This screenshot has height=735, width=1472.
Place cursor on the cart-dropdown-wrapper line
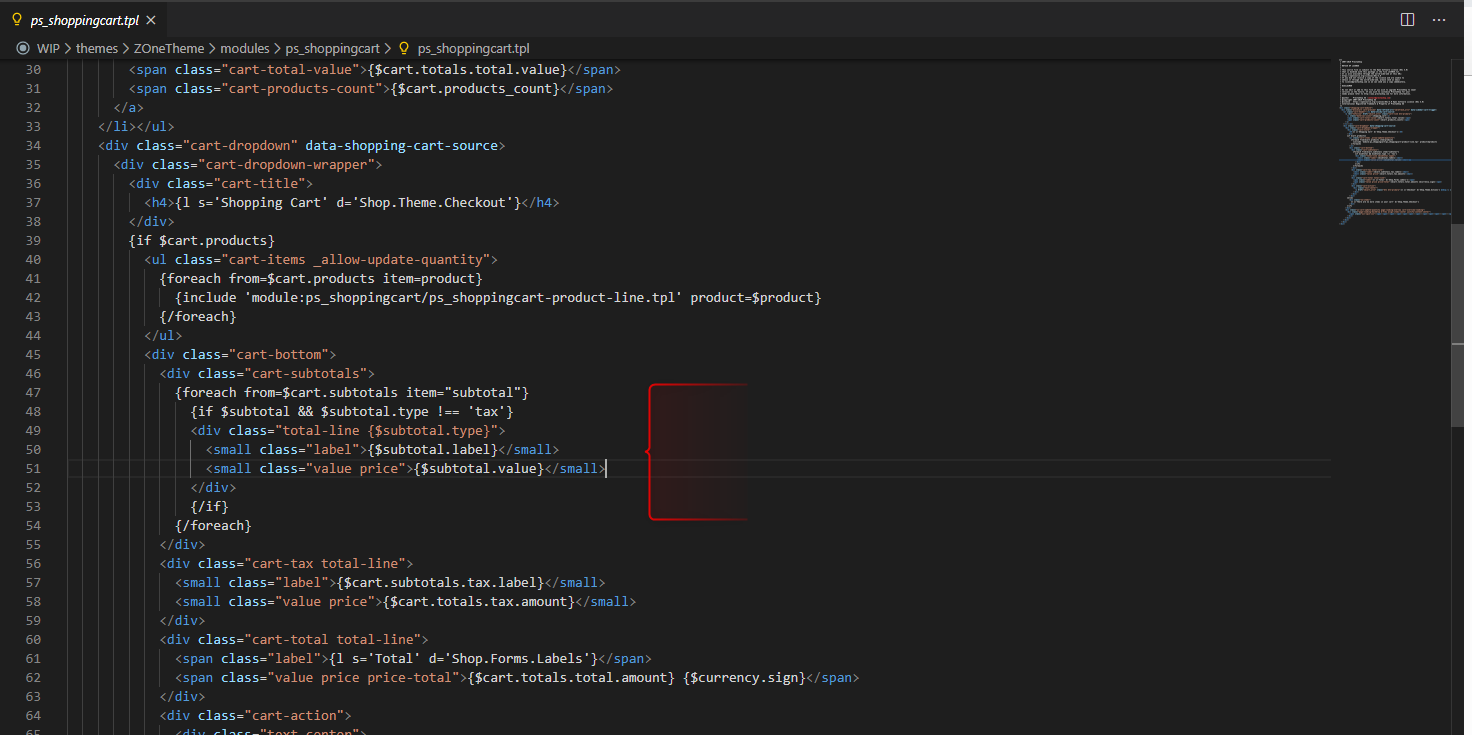(x=248, y=164)
